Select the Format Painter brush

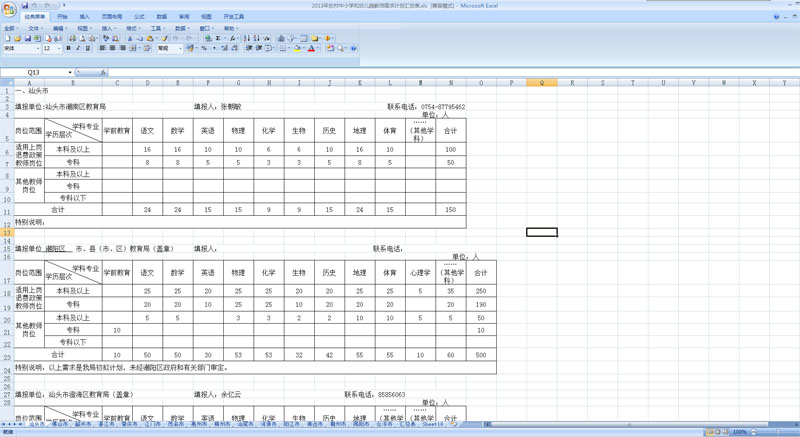tap(164, 38)
